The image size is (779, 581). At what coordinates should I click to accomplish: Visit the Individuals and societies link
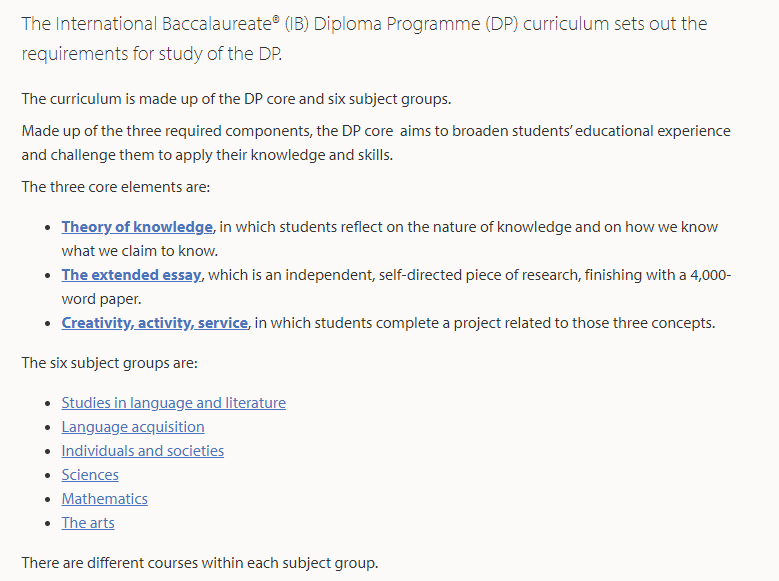[x=143, y=451]
